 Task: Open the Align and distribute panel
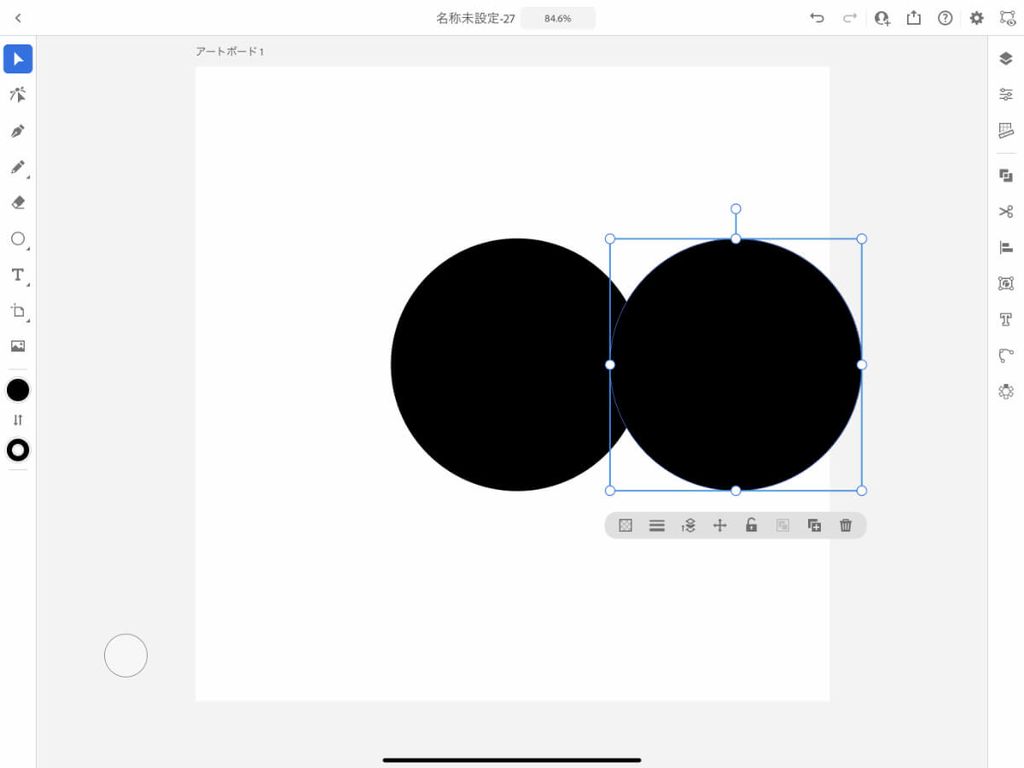pyautogui.click(x=1006, y=248)
